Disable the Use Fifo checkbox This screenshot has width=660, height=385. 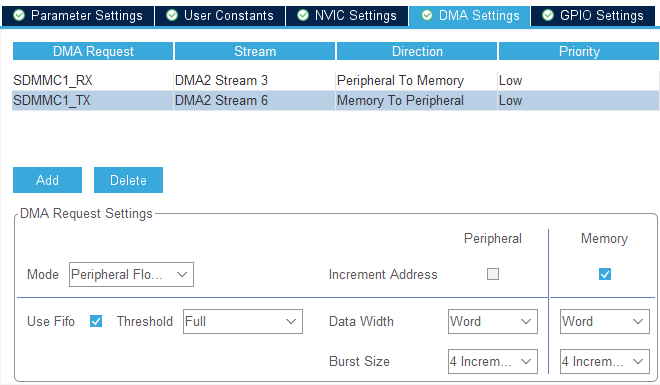pyautogui.click(x=96, y=321)
